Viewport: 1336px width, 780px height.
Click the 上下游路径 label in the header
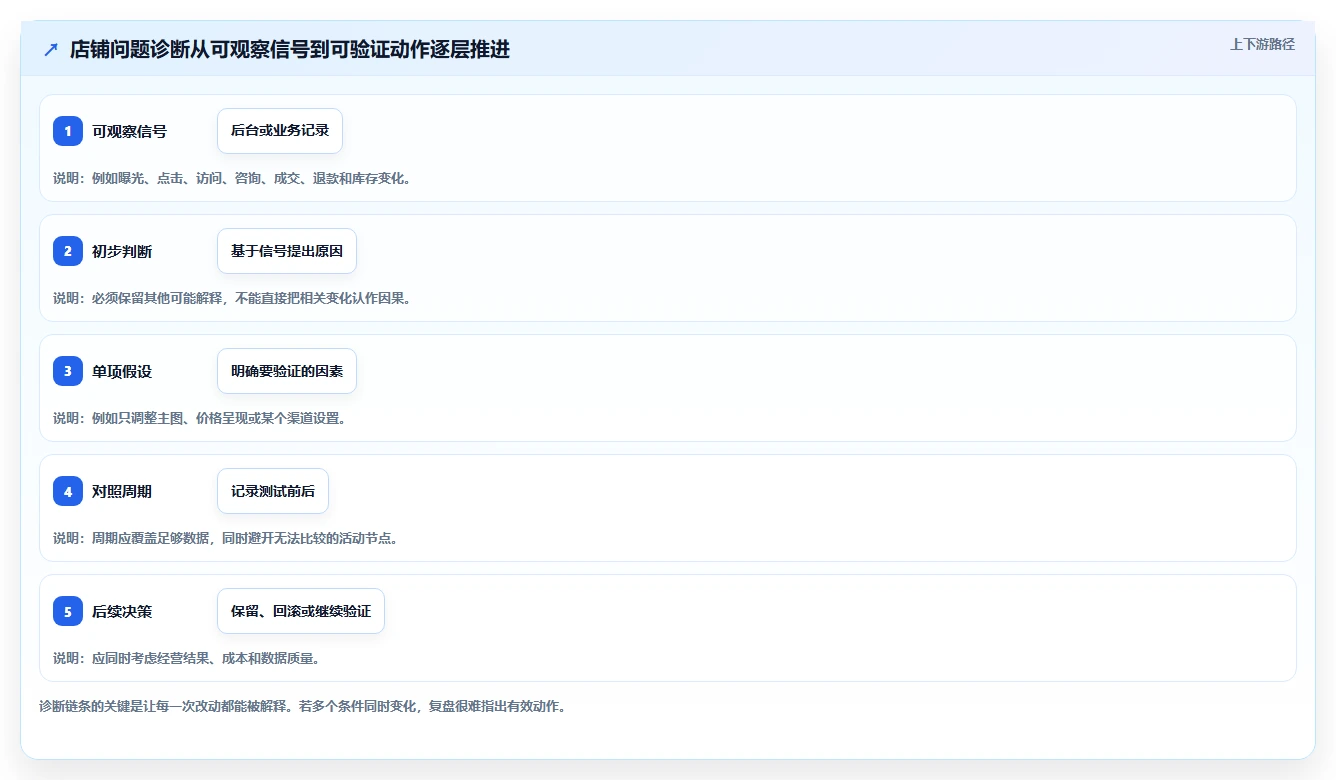point(1262,44)
